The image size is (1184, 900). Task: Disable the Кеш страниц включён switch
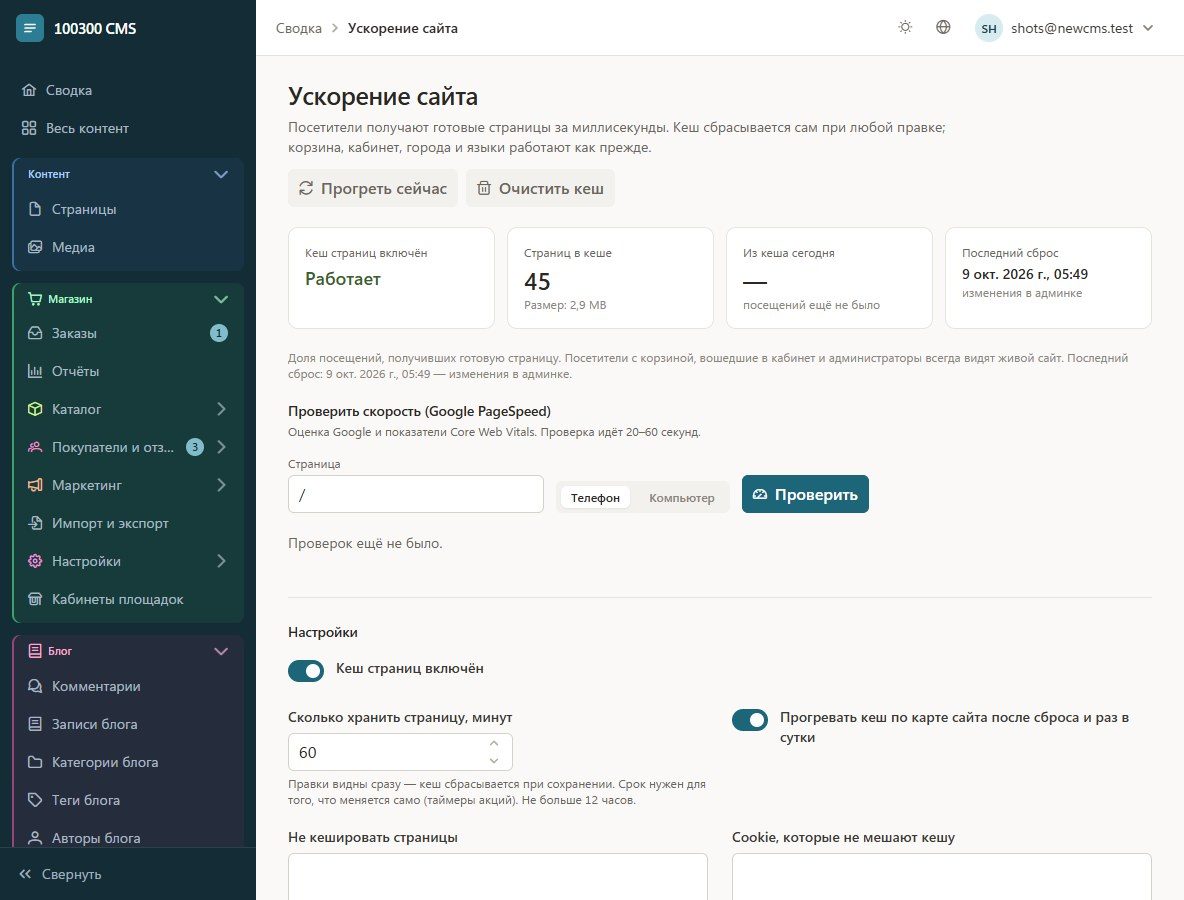tap(306, 670)
